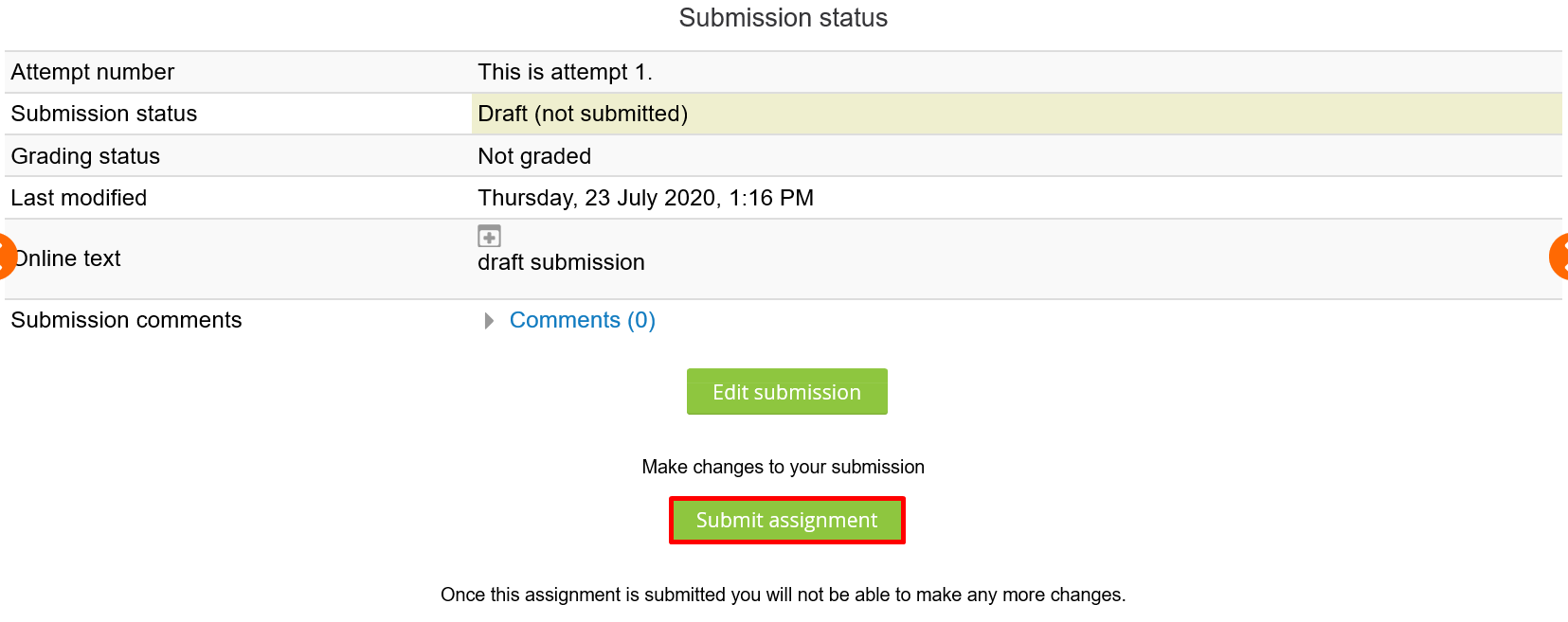
Task: Open the Comments (0) link
Action: point(582,320)
